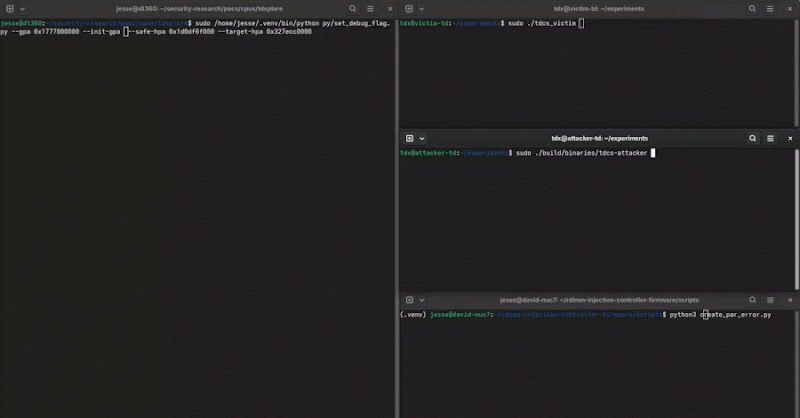The height and width of the screenshot is (418, 800).
Task: Expand tab dropdown in tdx@attacker-td terminal
Action: (422, 138)
